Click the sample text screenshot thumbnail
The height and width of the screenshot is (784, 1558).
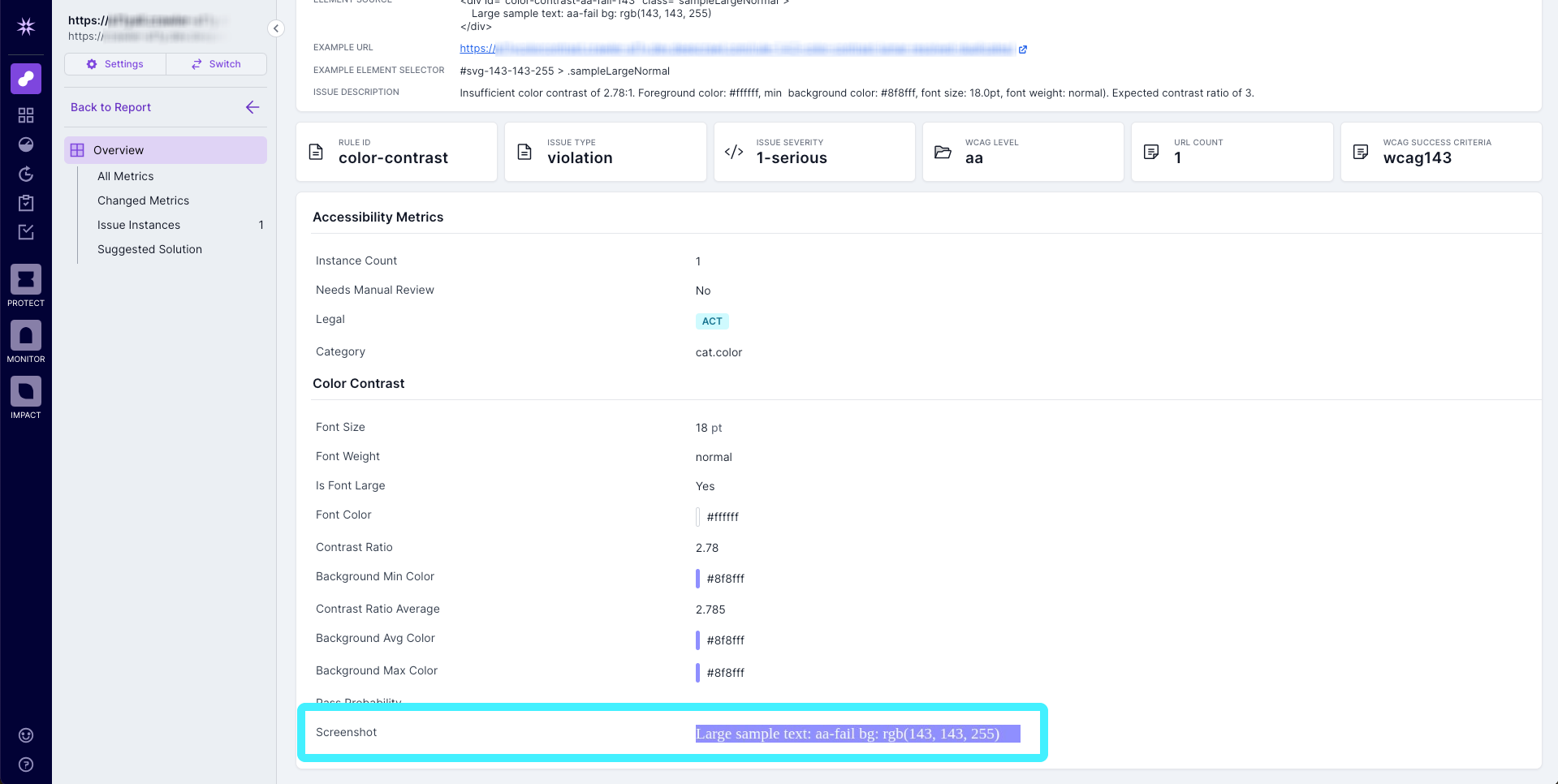point(857,734)
